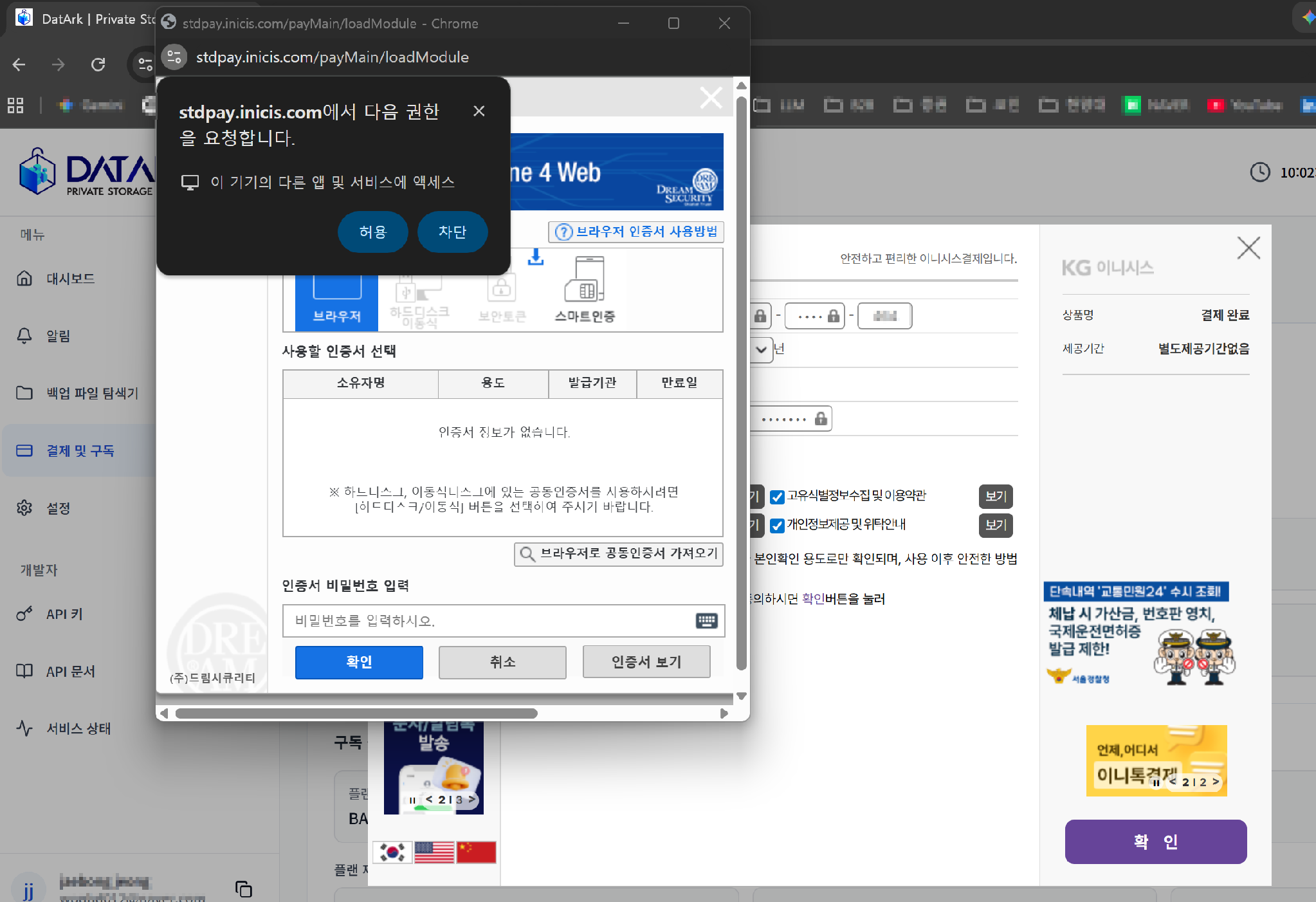Confirm with the blue 확인 button
Image resolution: width=1316 pixels, height=902 pixels.
coord(359,662)
